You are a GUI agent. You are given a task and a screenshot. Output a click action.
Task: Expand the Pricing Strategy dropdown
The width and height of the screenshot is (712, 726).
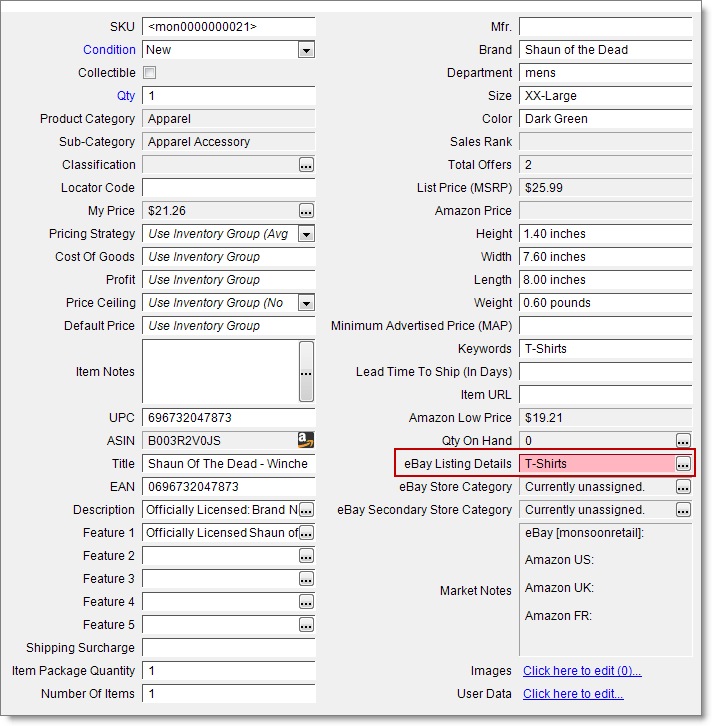click(306, 234)
